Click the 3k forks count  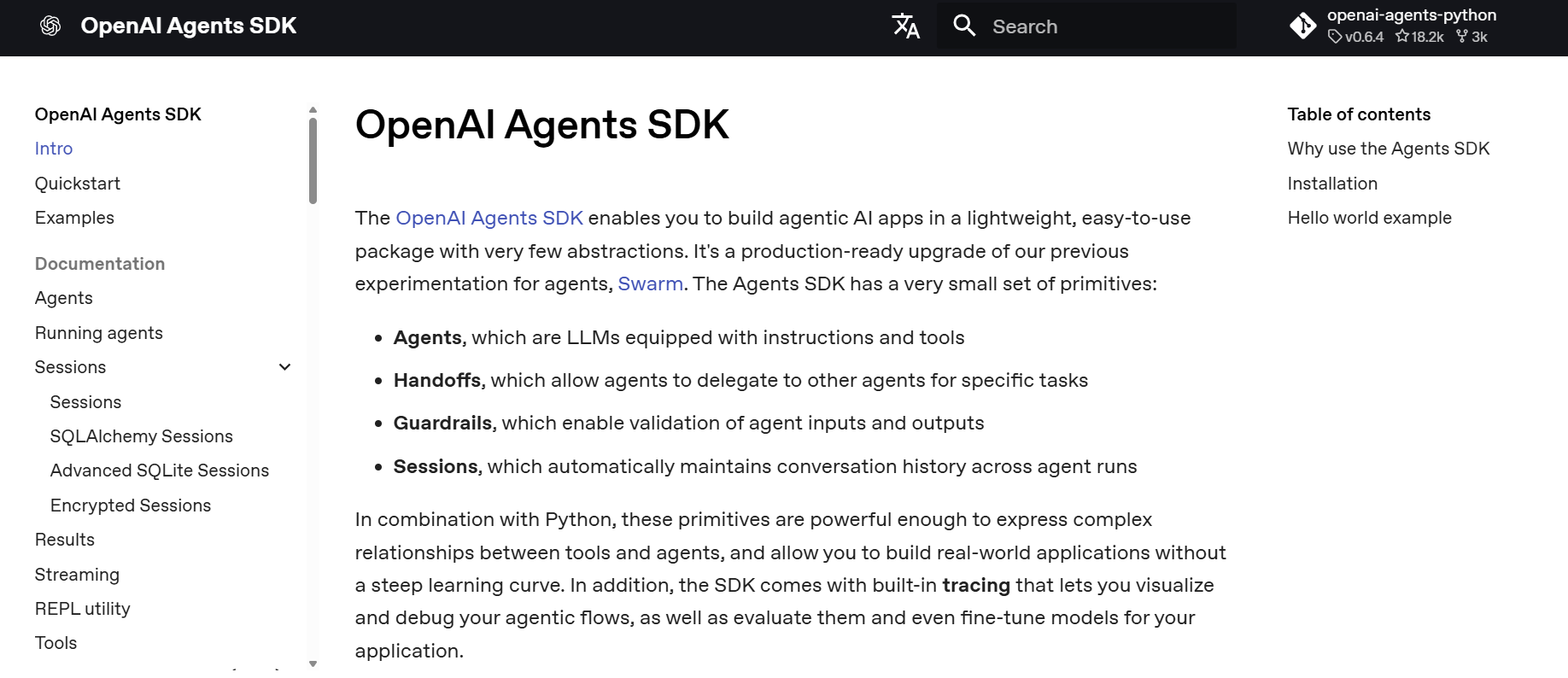1472,37
